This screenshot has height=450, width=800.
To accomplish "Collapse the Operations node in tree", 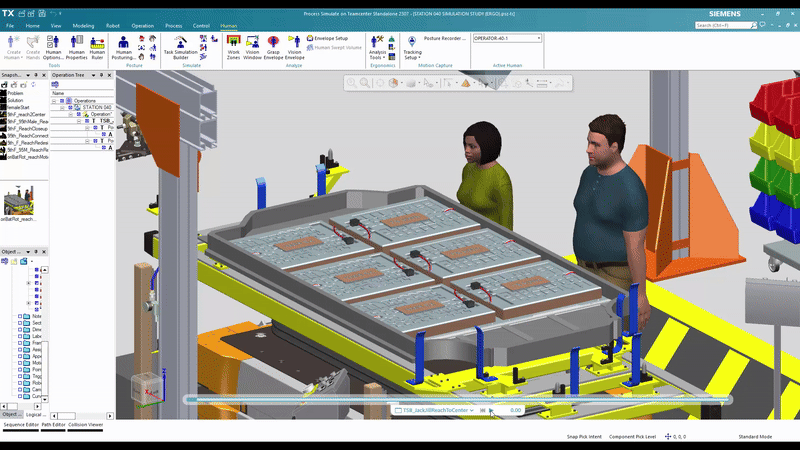I will 54,101.
